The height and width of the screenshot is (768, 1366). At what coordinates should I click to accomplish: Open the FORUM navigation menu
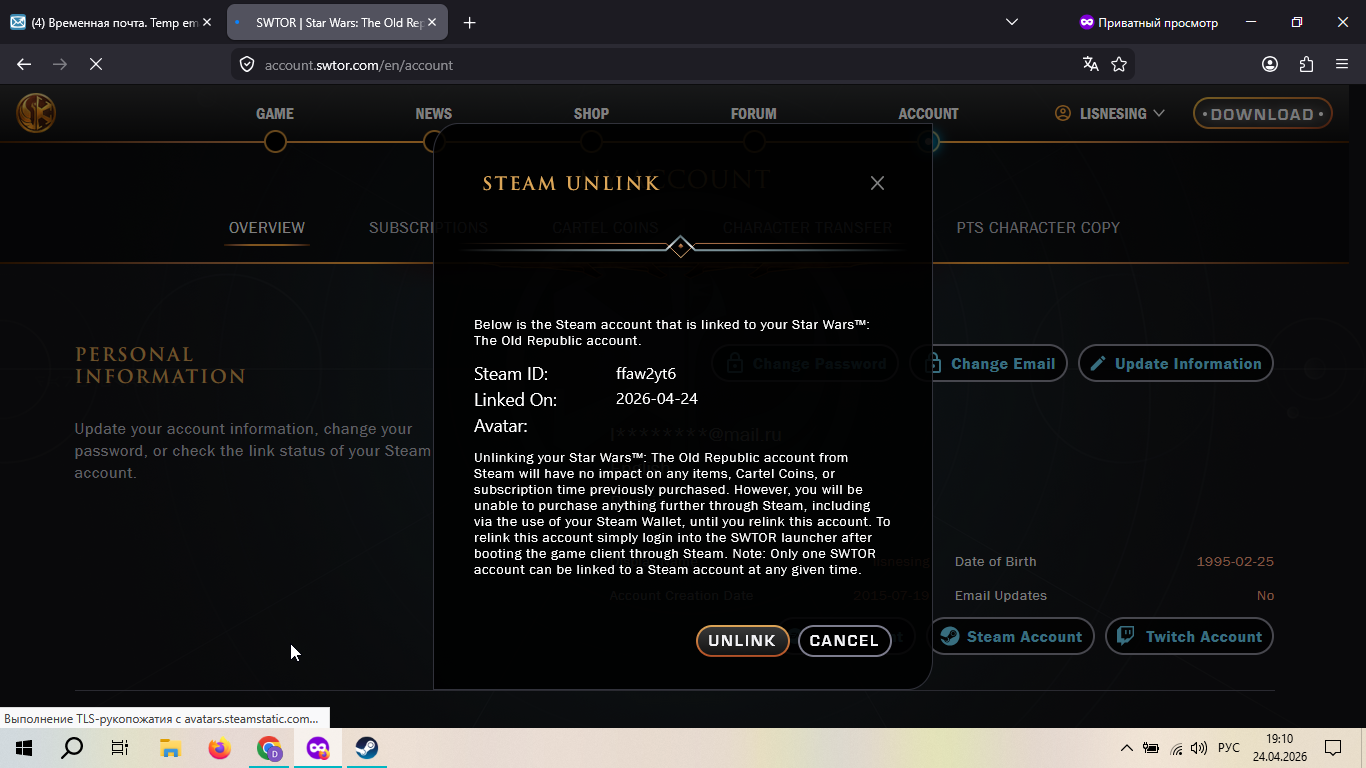tap(753, 114)
